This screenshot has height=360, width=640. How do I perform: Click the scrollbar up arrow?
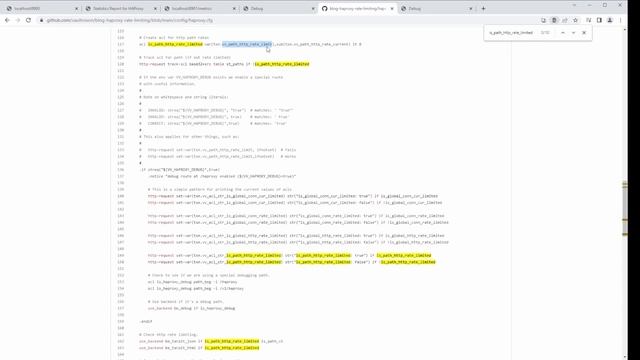point(624,30)
